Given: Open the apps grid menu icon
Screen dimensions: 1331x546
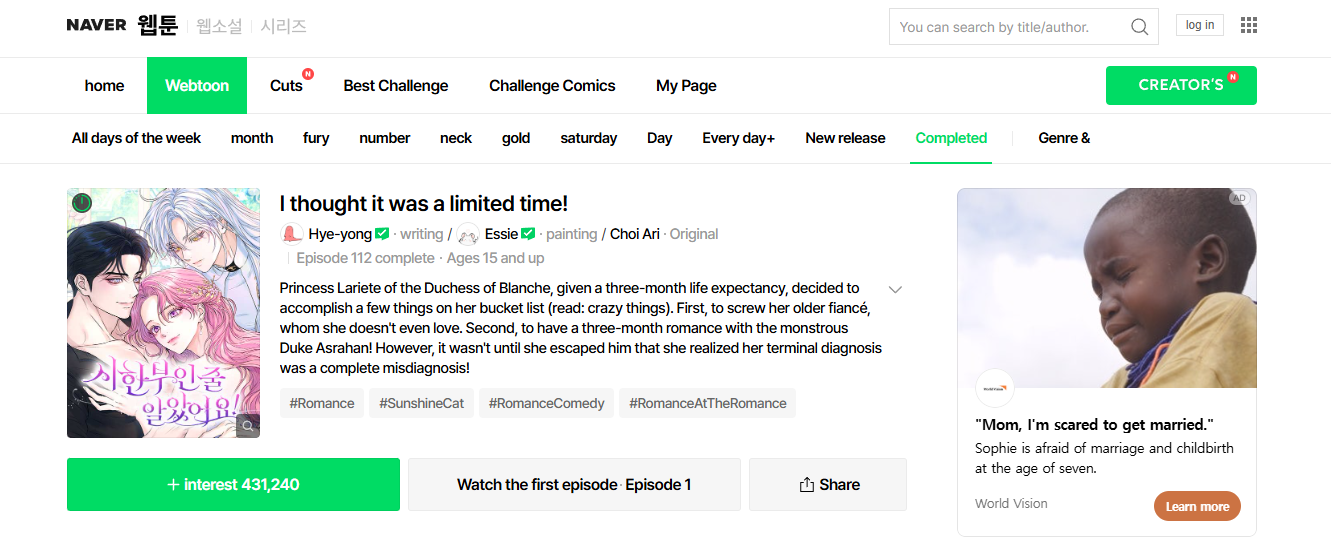Looking at the screenshot, I should coord(1248,26).
